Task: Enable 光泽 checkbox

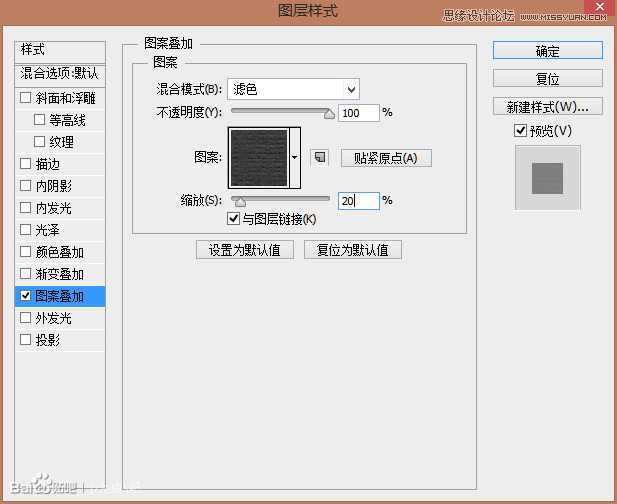Action: coord(26,230)
